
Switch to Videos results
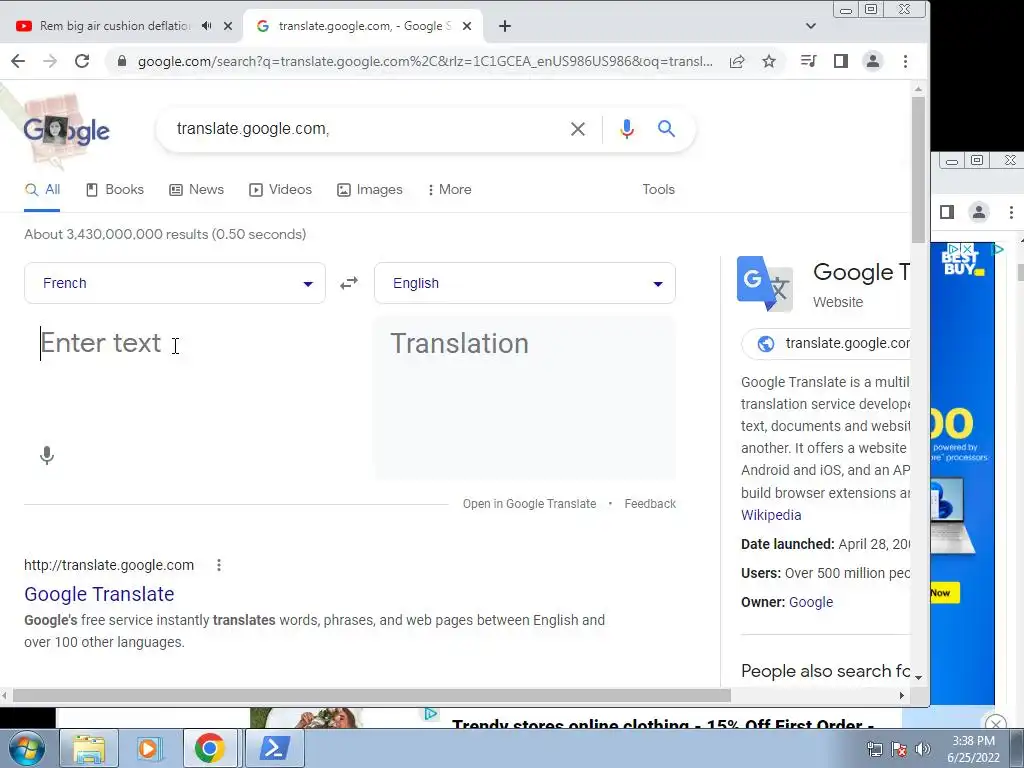coord(281,189)
